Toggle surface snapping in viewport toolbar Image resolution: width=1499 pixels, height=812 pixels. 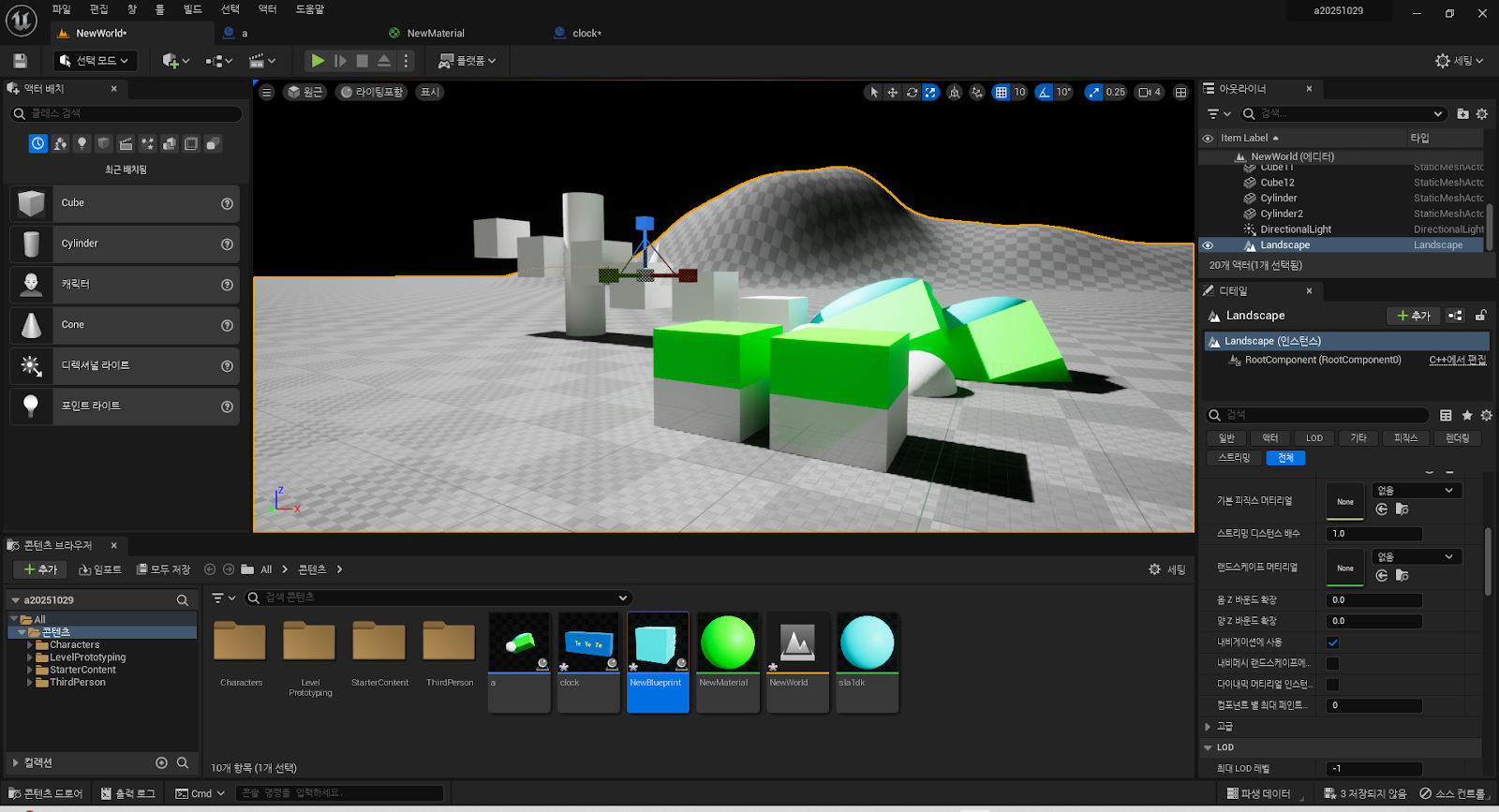[977, 92]
